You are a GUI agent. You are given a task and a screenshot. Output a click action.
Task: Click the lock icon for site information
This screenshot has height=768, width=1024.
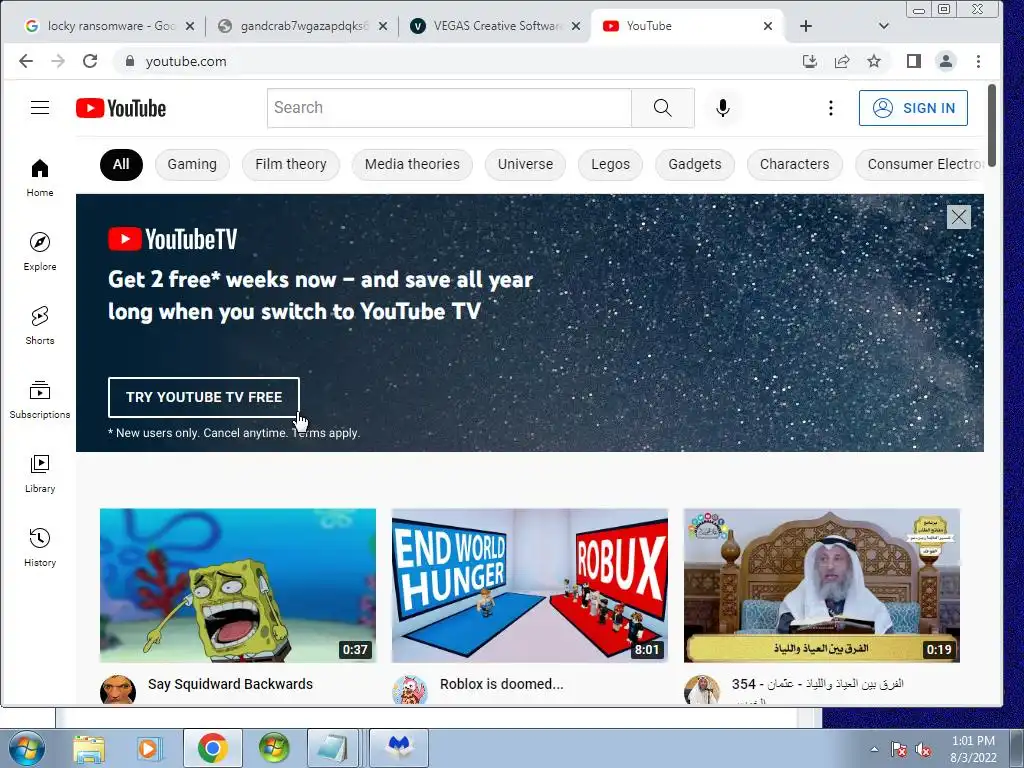coord(130,61)
